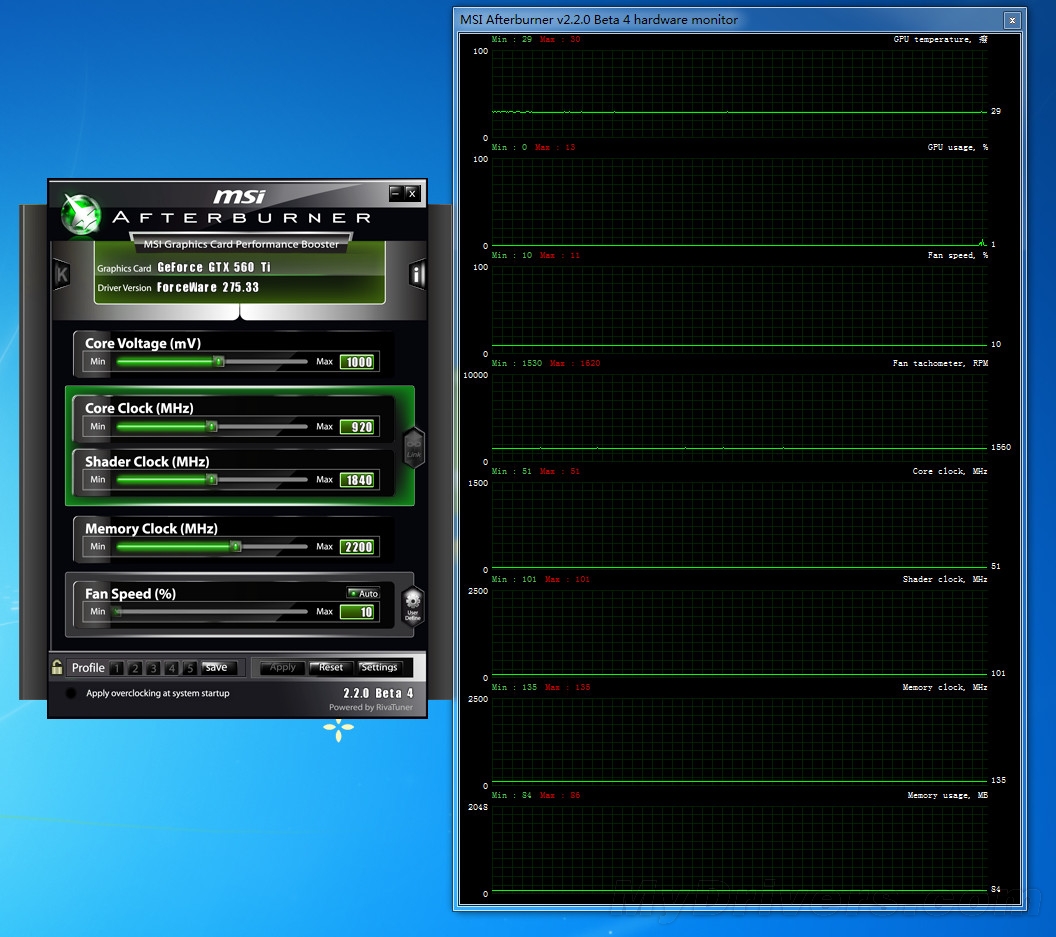This screenshot has height=937, width=1056.
Task: Minimize the Afterburner skin window
Action: pyautogui.click(x=396, y=193)
